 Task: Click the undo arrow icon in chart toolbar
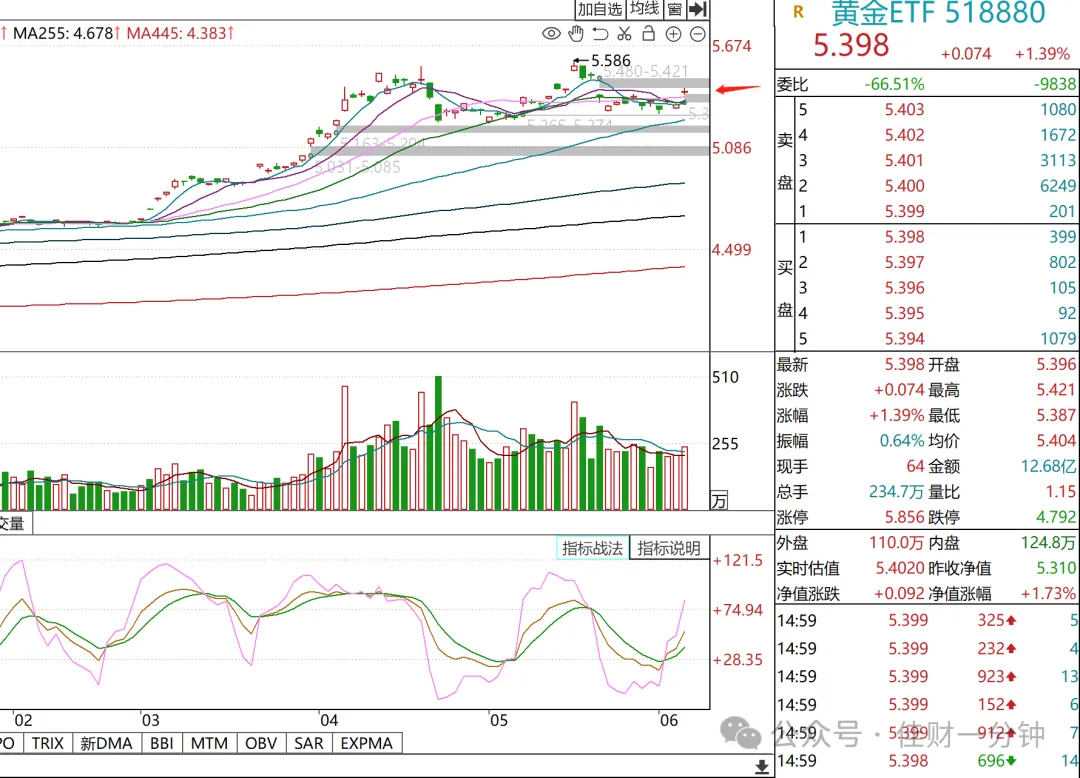[x=600, y=33]
